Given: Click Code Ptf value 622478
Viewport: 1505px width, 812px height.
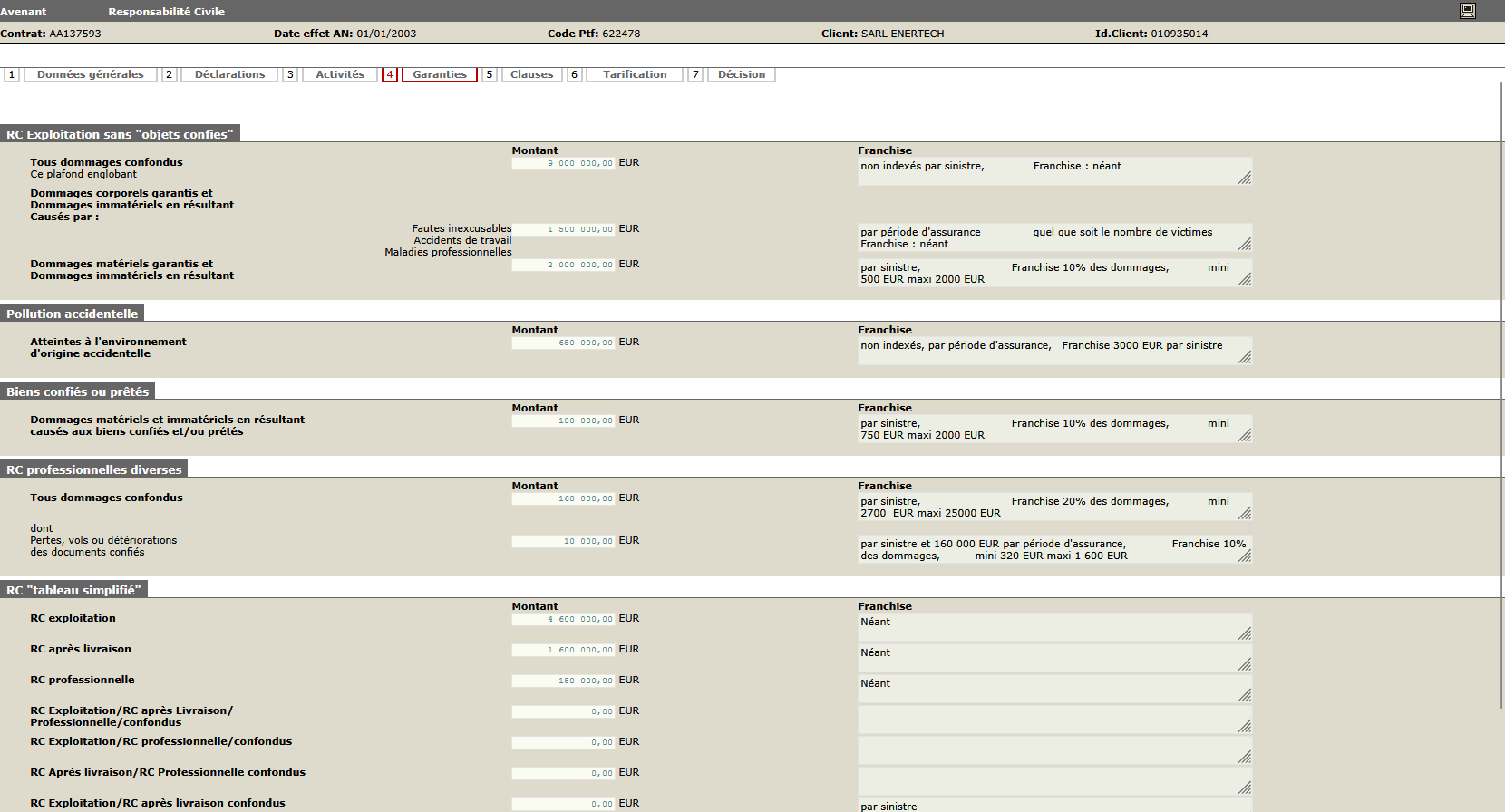Looking at the screenshot, I should 621,34.
